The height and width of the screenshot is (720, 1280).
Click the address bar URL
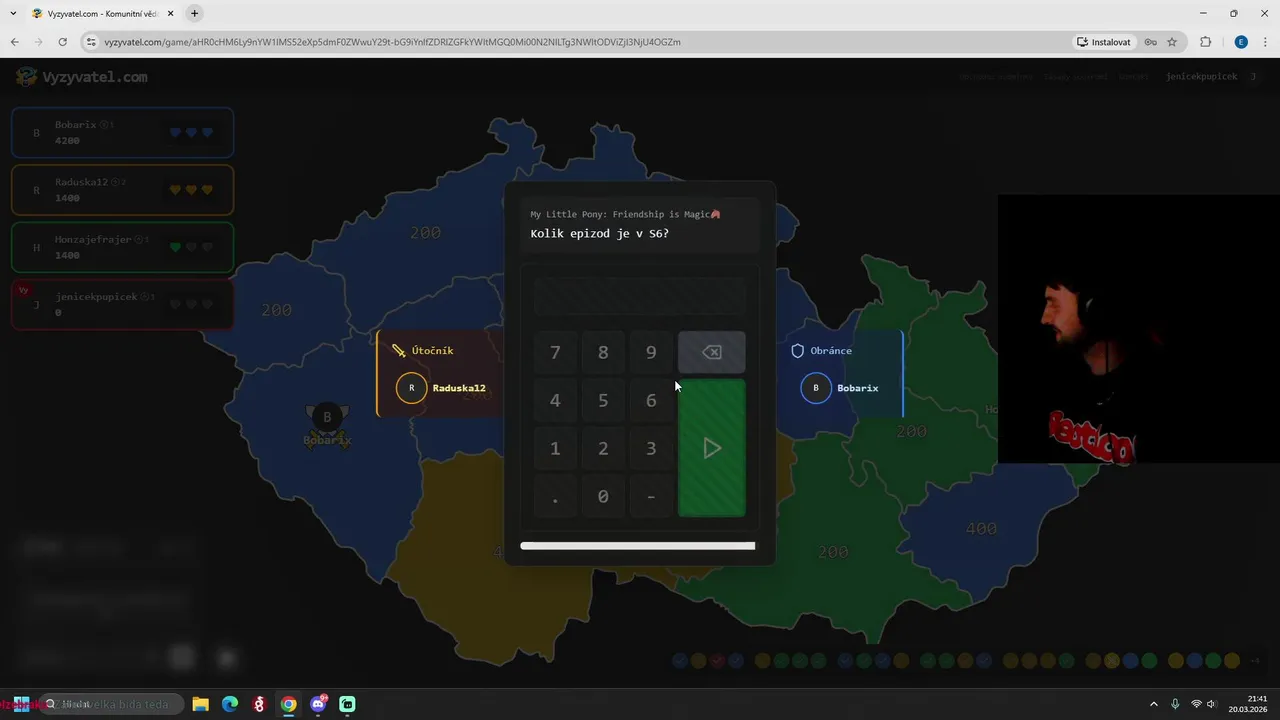pyautogui.click(x=392, y=42)
